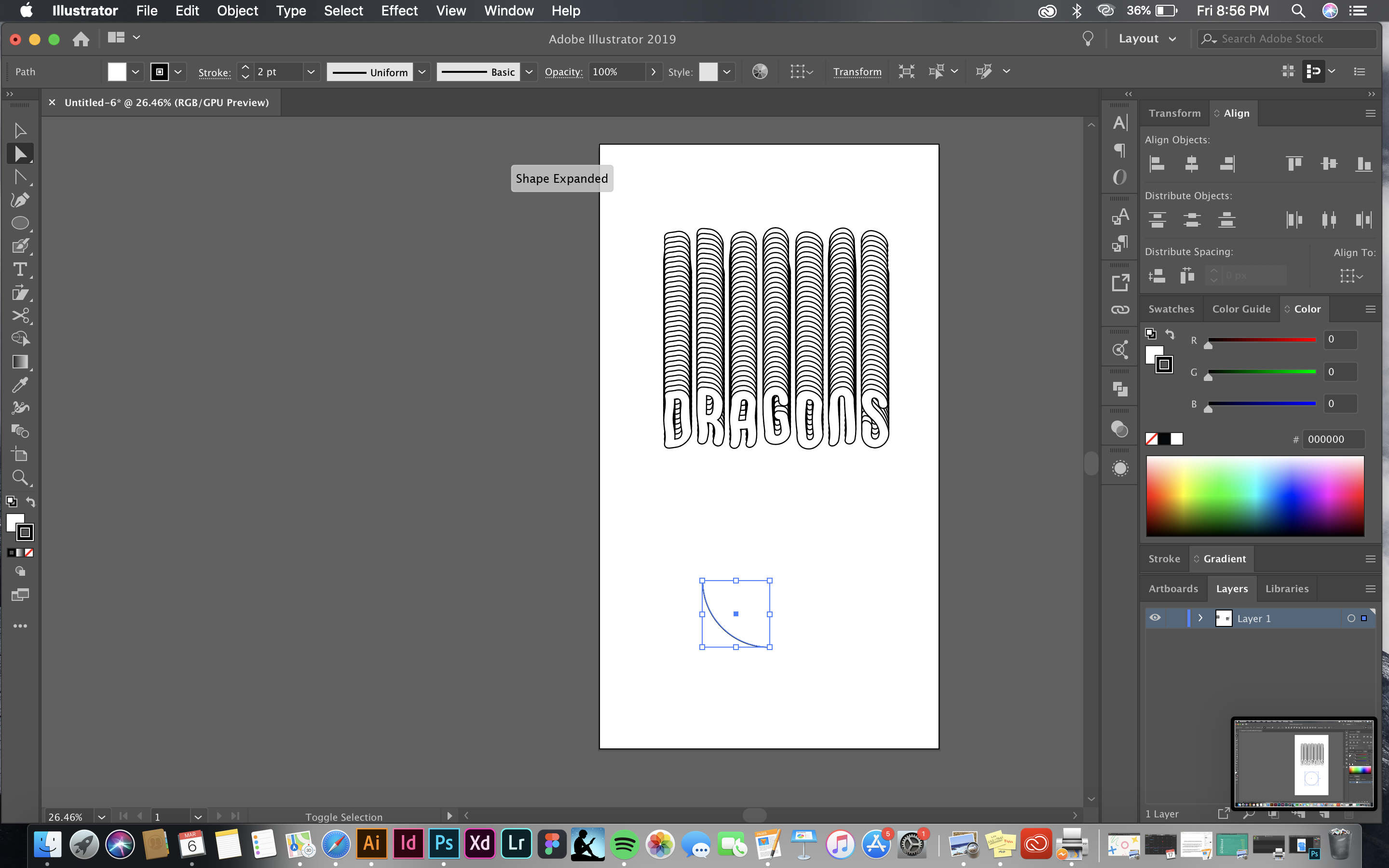Click the Gradient panel label

[x=1224, y=558]
